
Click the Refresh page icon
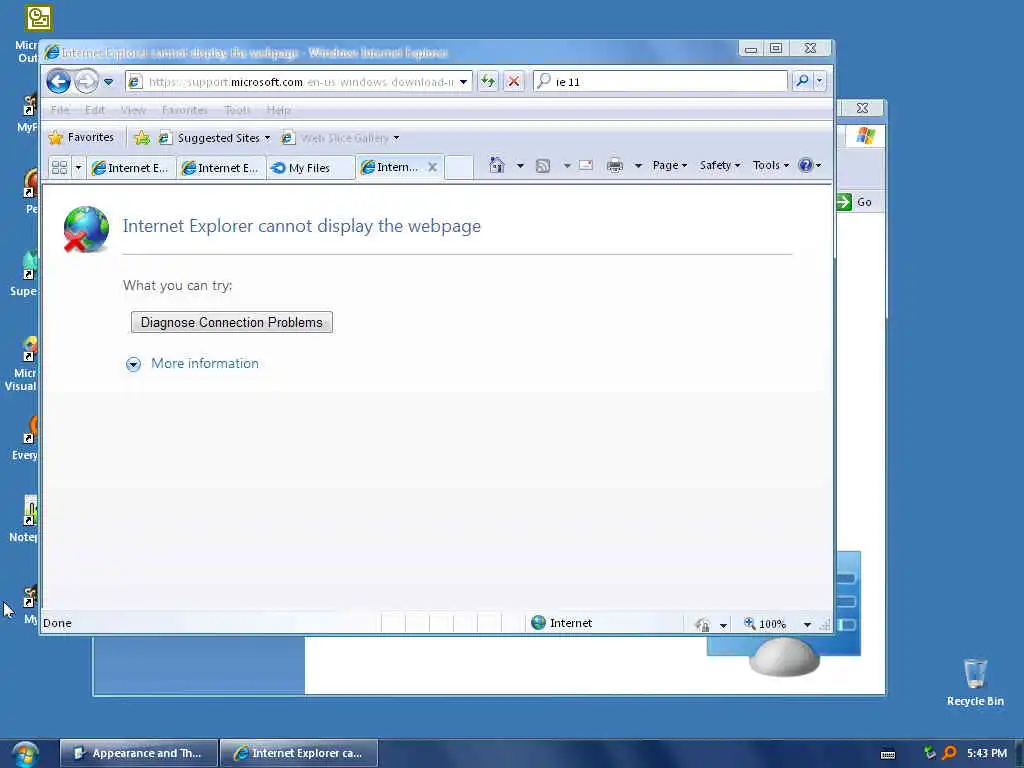point(488,82)
